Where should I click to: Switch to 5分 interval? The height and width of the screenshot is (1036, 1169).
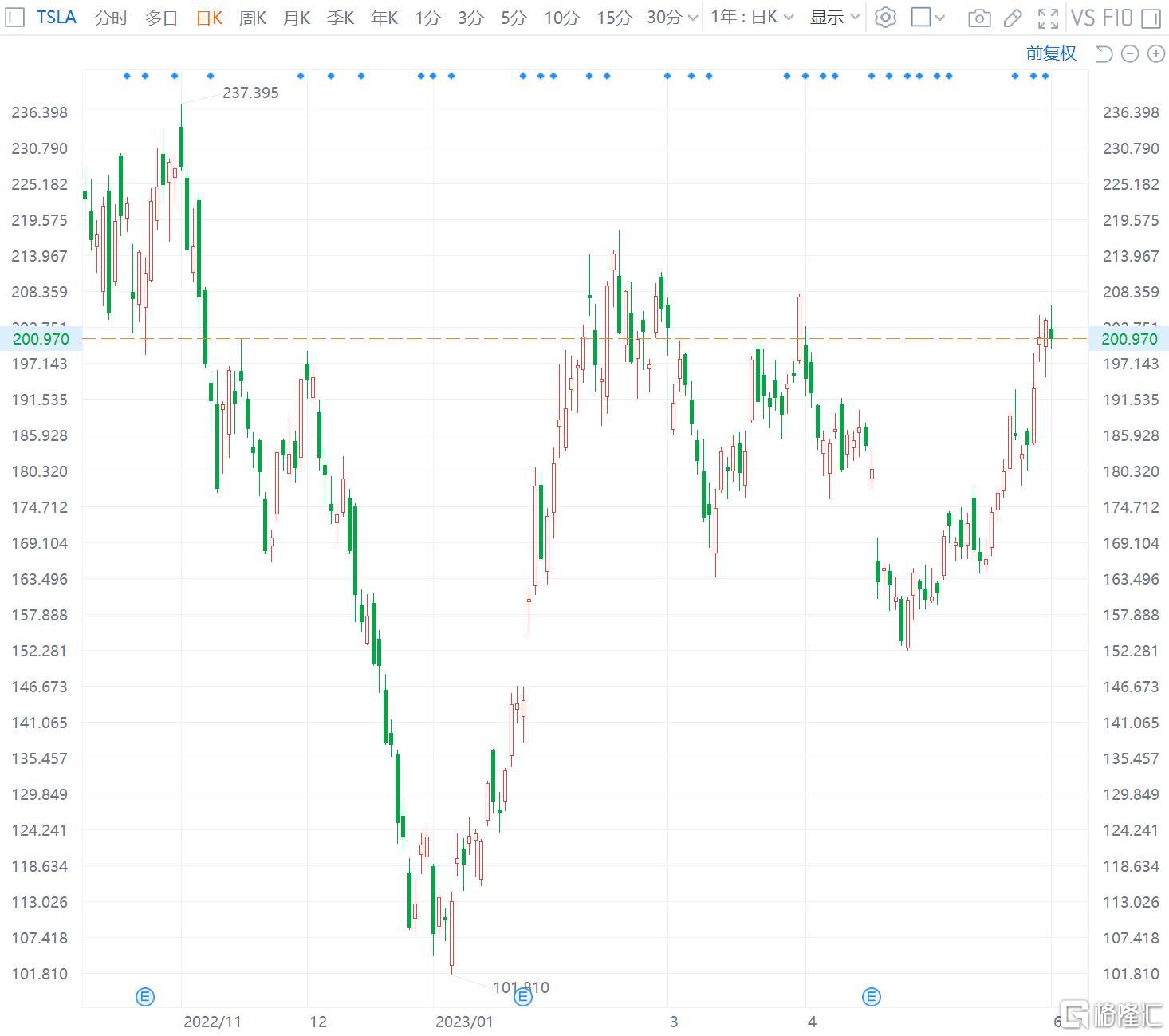pos(514,17)
